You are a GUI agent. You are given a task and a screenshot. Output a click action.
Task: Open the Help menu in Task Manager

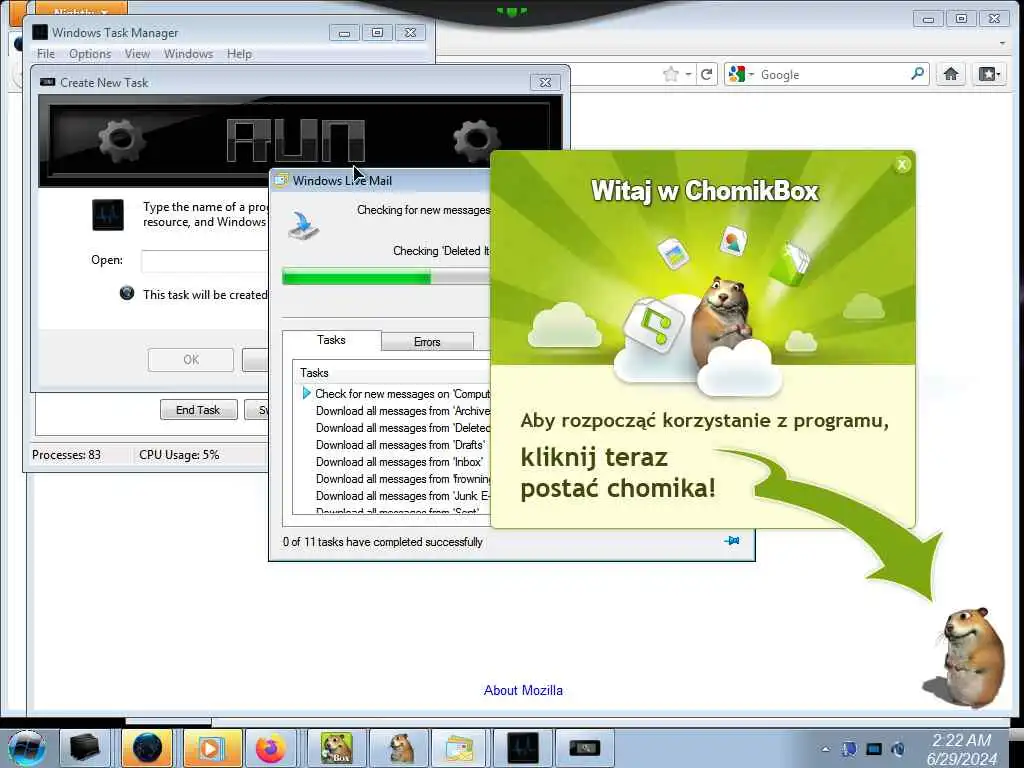[239, 54]
